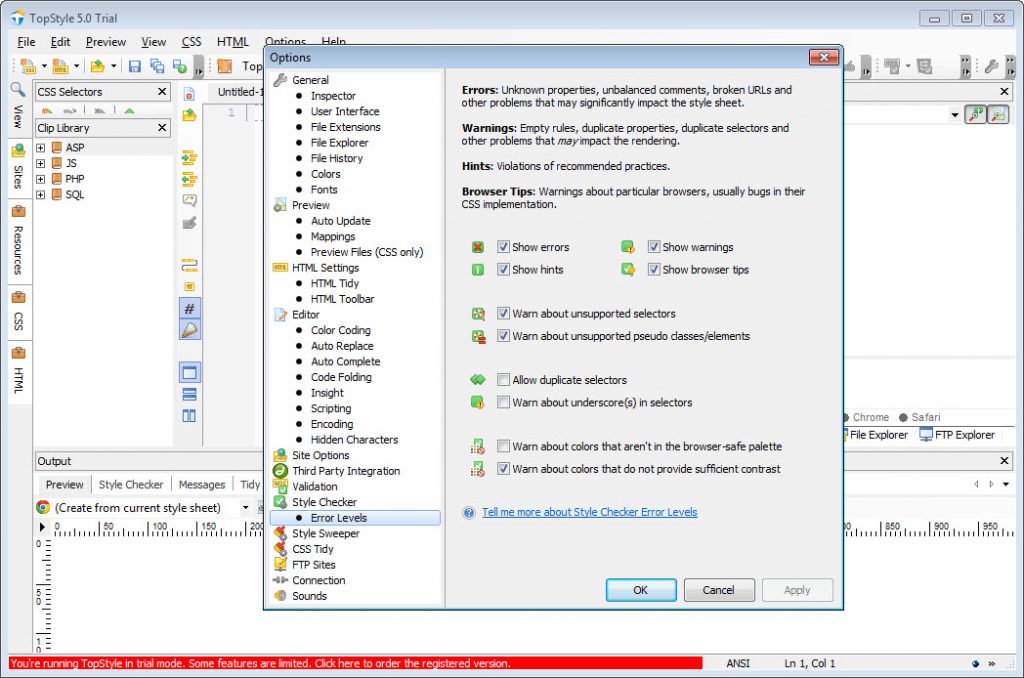
Task: Click the red trial mode order banner
Action: 356,663
